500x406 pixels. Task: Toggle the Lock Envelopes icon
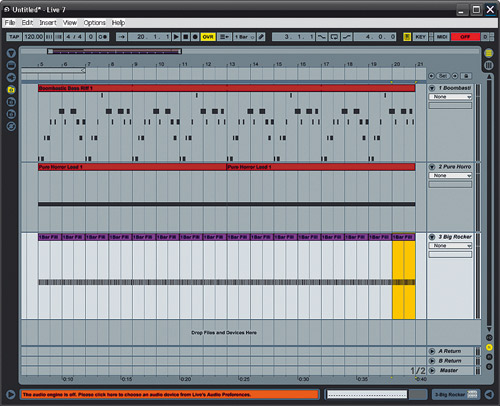466,76
